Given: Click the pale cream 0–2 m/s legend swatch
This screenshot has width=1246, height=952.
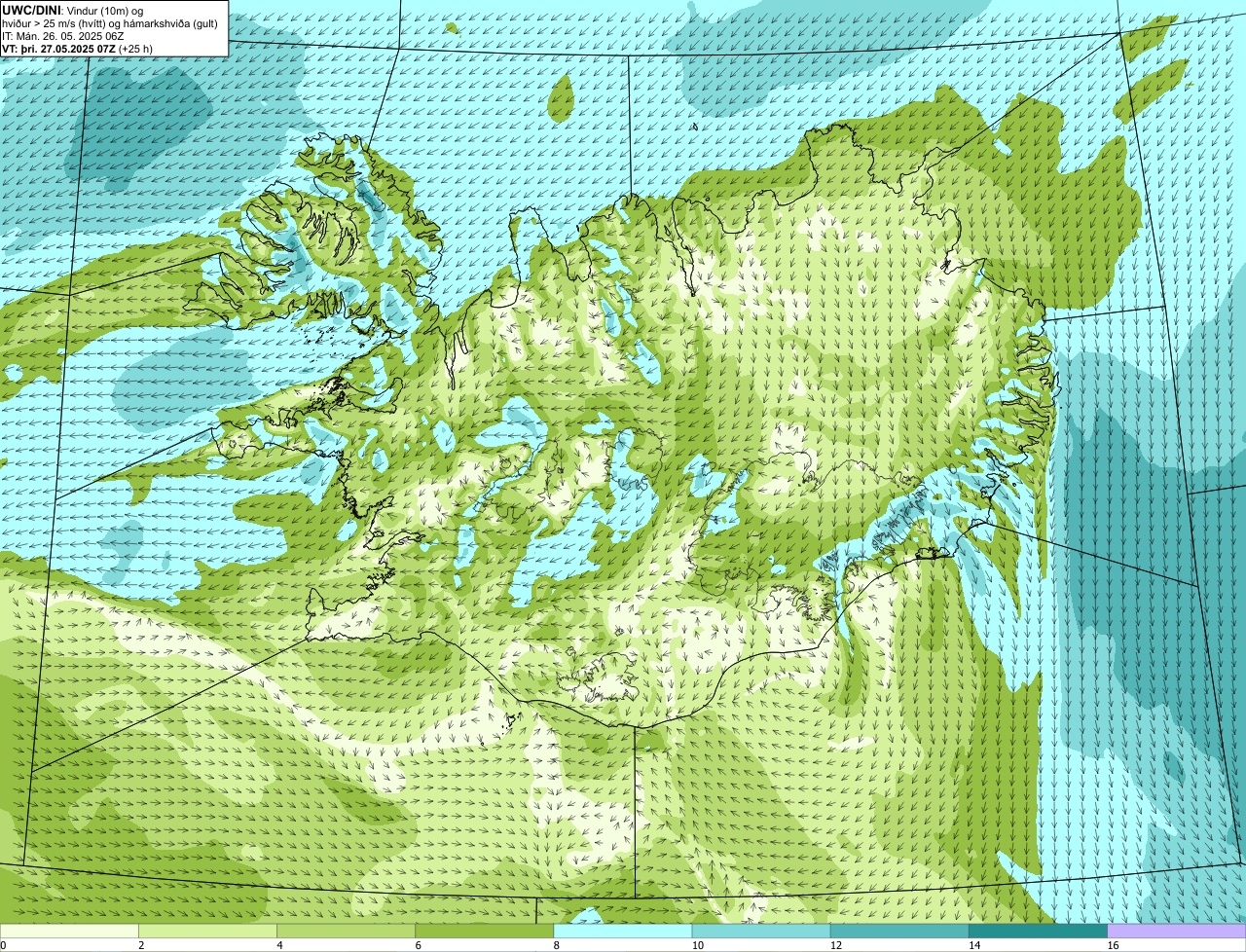Looking at the screenshot, I should click(69, 931).
